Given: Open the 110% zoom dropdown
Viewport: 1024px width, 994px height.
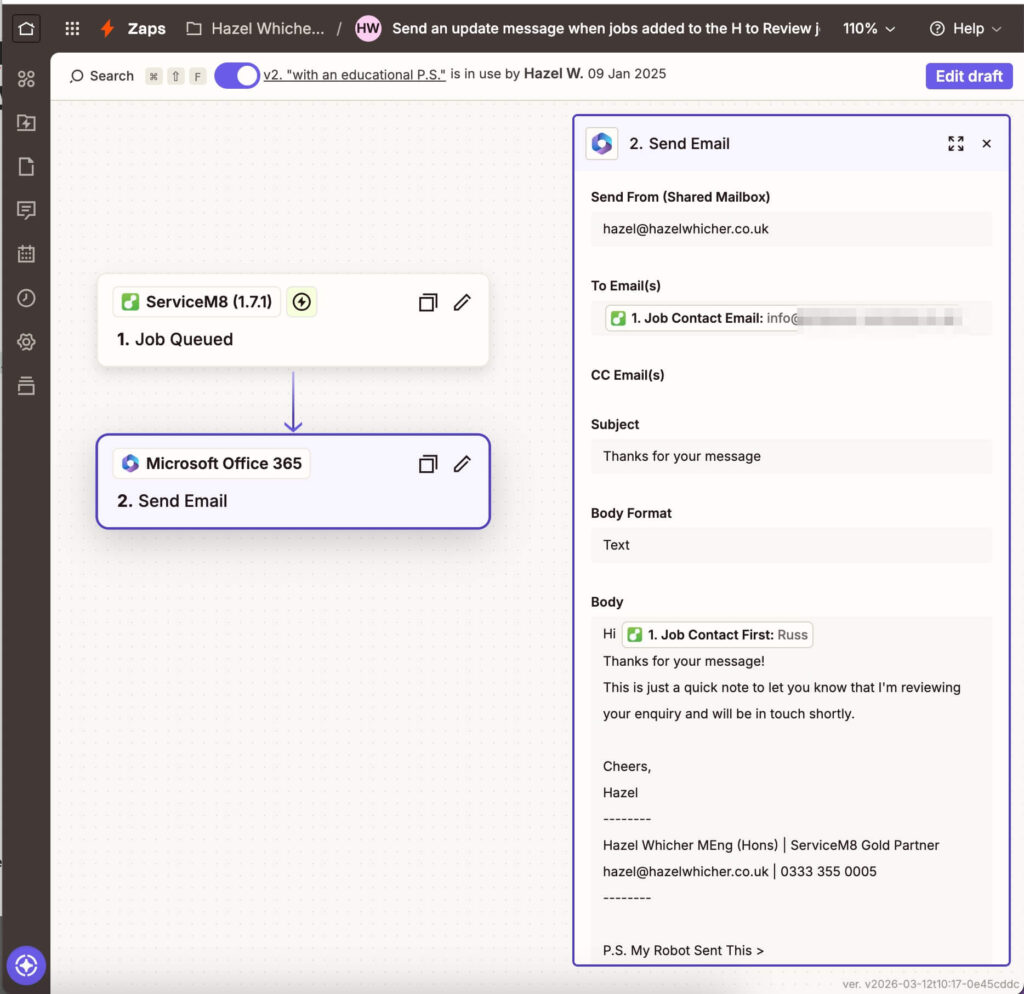Looking at the screenshot, I should [x=869, y=29].
